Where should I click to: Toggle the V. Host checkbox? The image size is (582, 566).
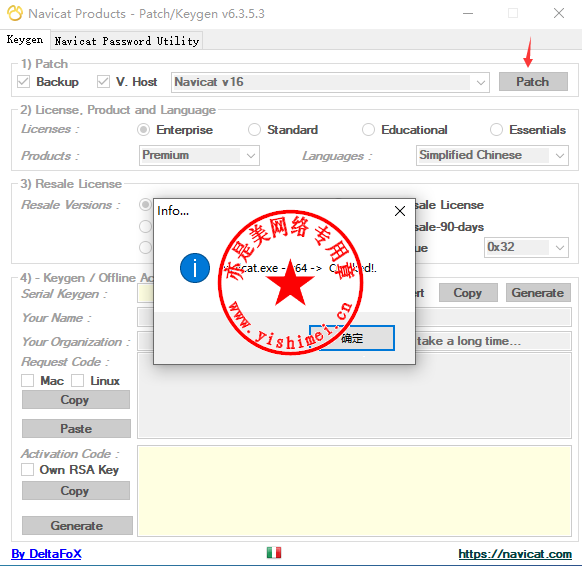click(103, 82)
